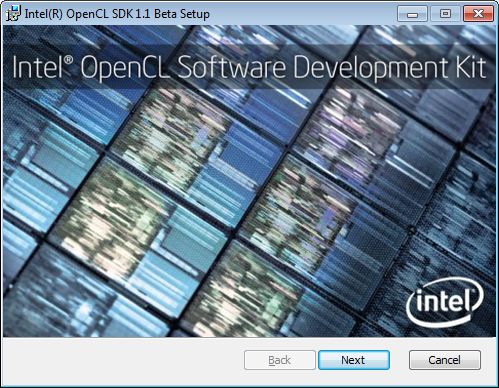Select the title text "Intel(R) OpenCL SDK 1.1 Beta Setup"
Viewport: 499px width, 388px height.
[117, 14]
